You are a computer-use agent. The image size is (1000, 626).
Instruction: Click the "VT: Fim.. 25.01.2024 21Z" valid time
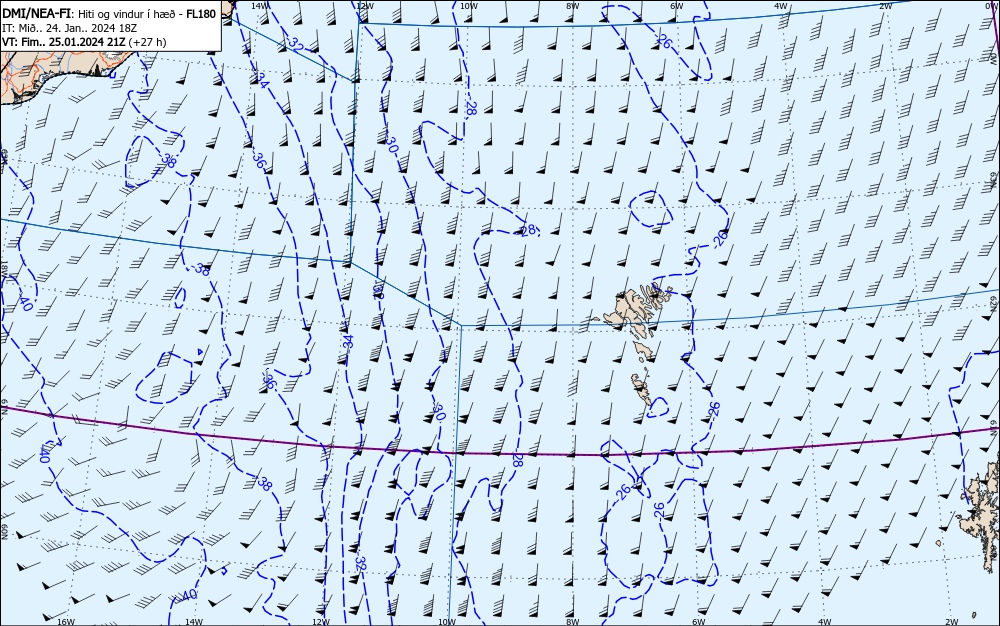point(64,42)
